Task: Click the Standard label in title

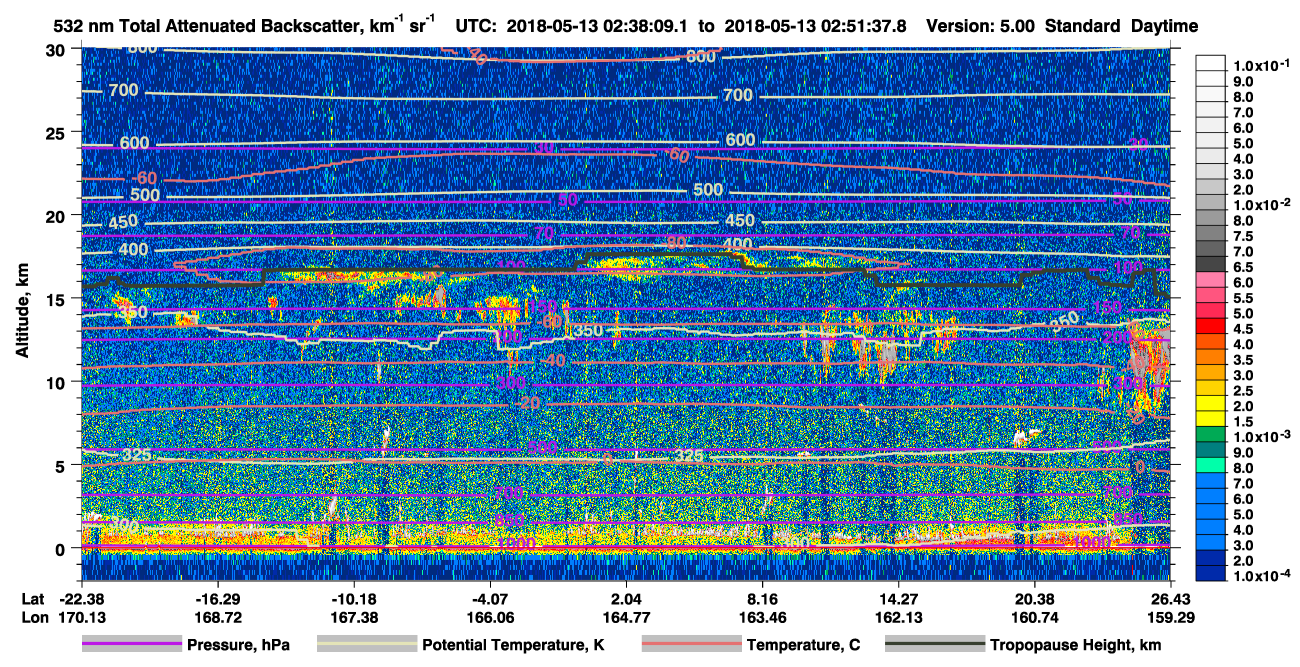Action: click(1083, 27)
